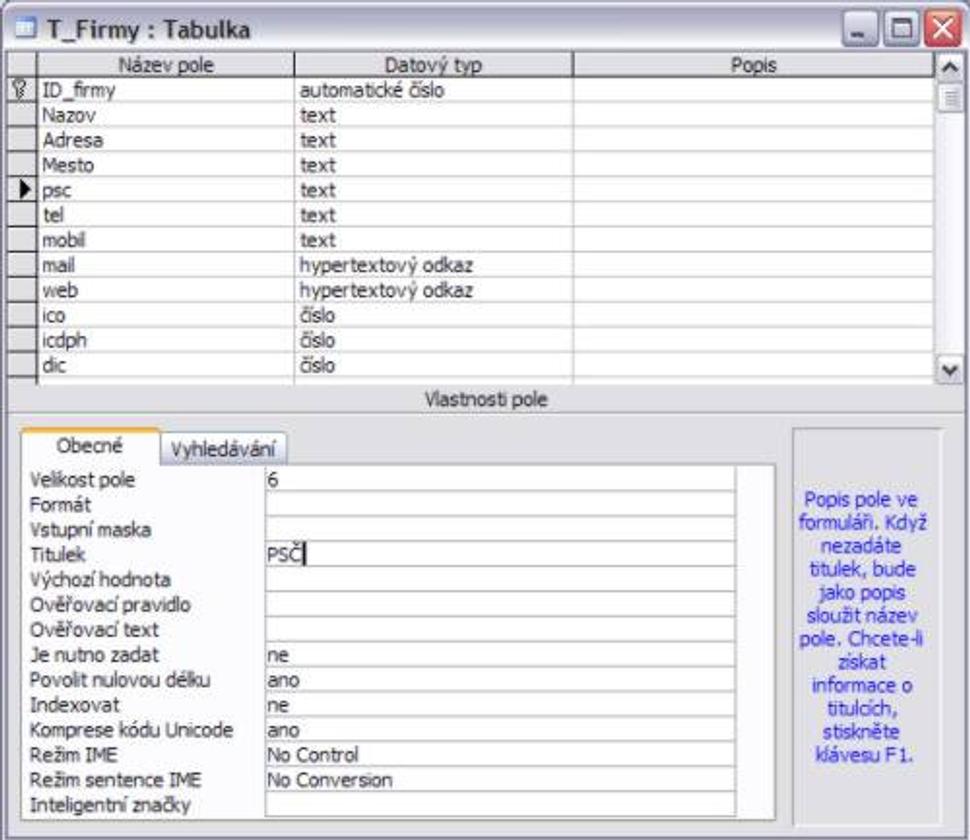Switch to the Vyhledávání tab
The width and height of the screenshot is (970, 840).
[223, 450]
